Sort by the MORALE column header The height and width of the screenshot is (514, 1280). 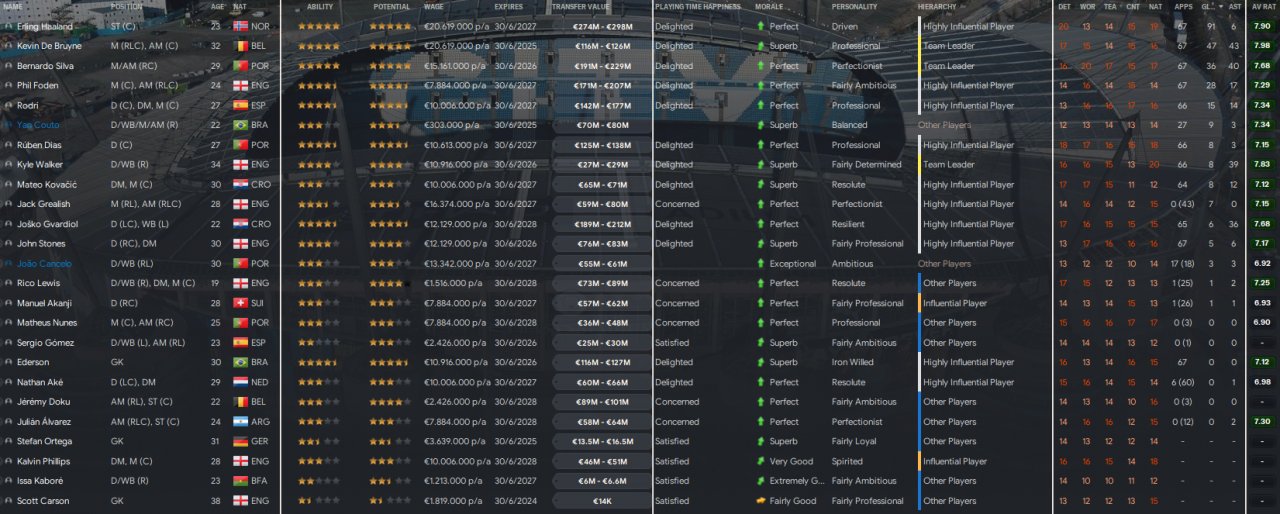coord(769,6)
